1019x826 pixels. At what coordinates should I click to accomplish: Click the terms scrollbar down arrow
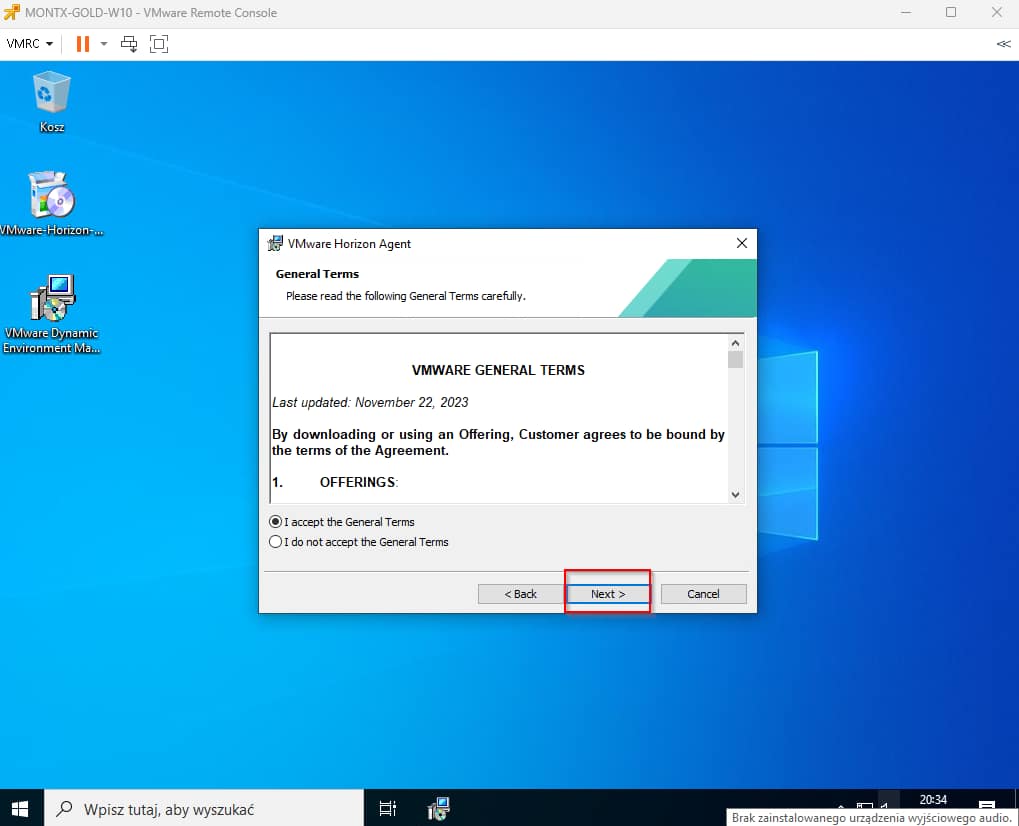[x=735, y=494]
